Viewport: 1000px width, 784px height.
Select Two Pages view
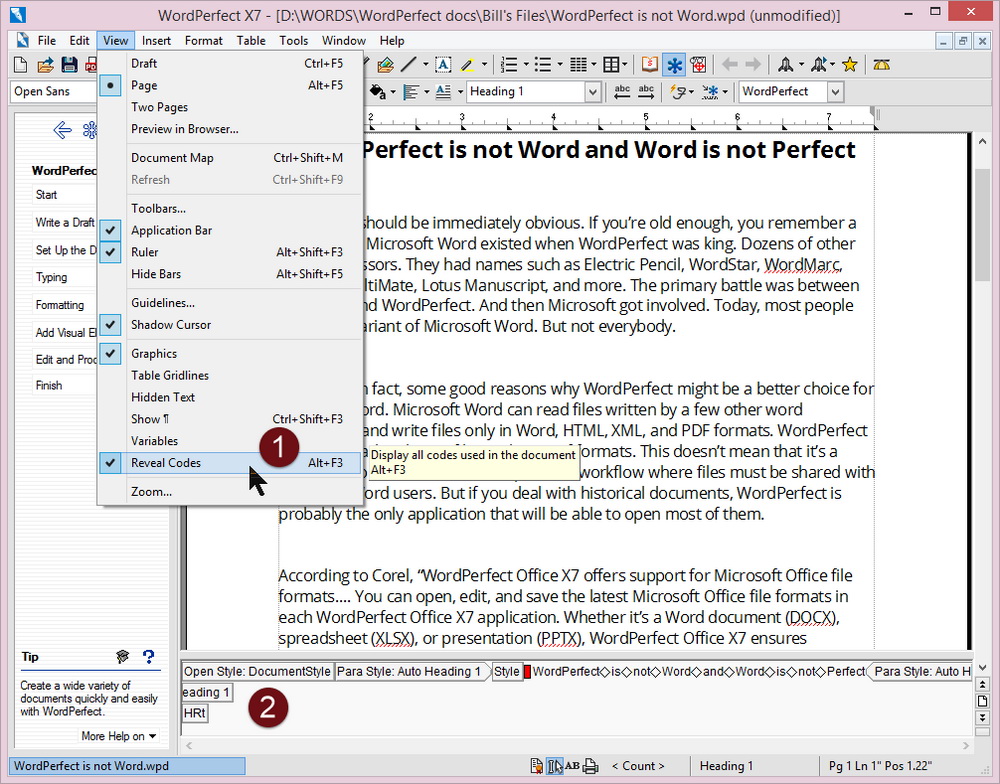point(230,107)
